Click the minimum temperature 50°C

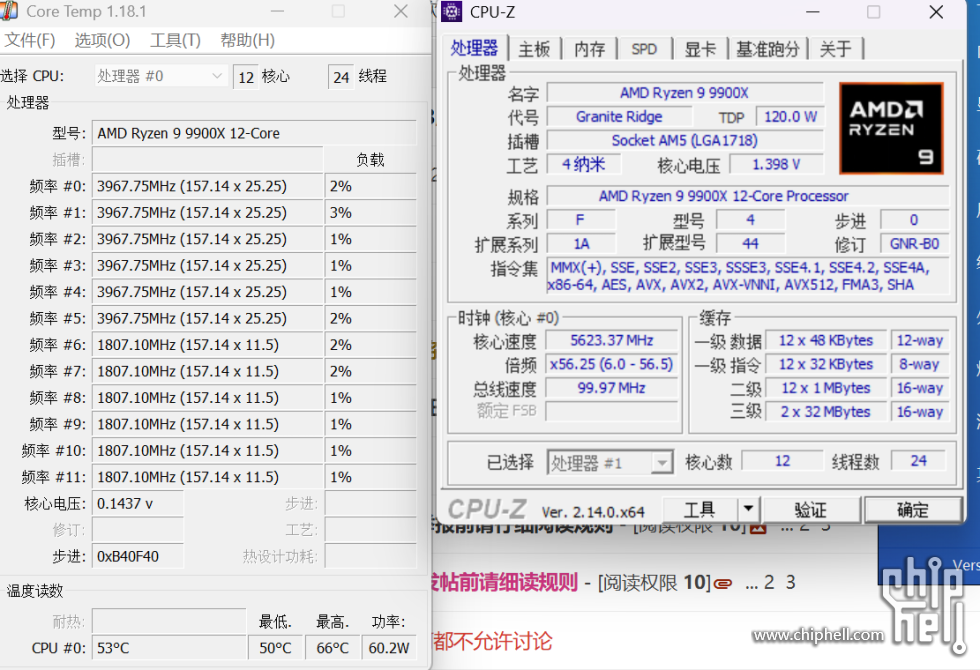click(x=276, y=648)
